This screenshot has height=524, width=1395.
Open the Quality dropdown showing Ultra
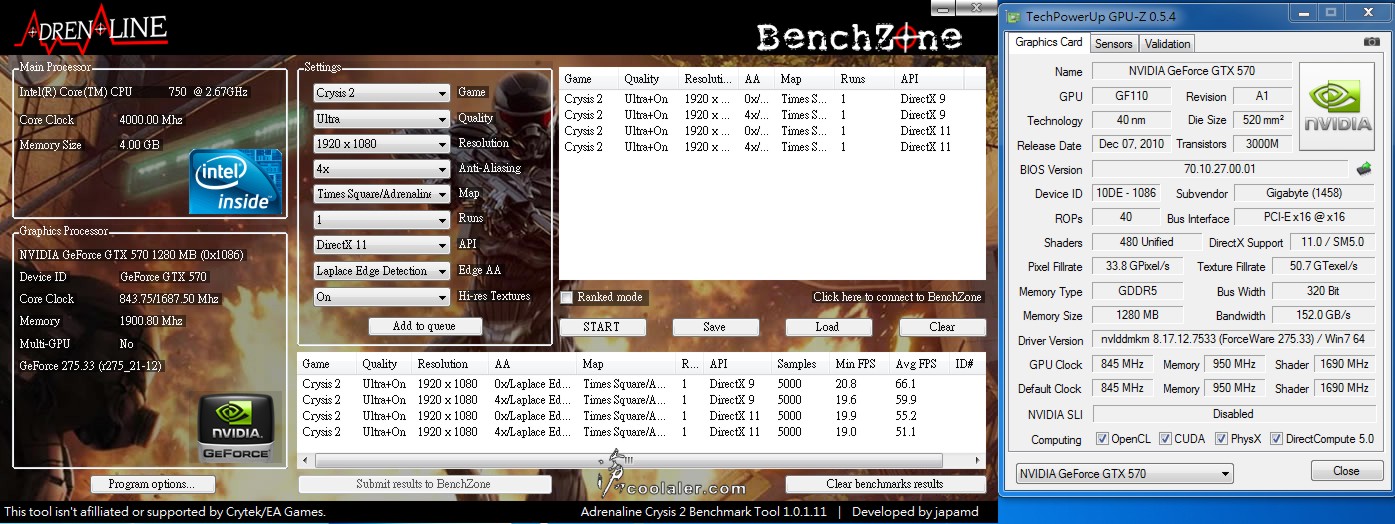click(381, 119)
